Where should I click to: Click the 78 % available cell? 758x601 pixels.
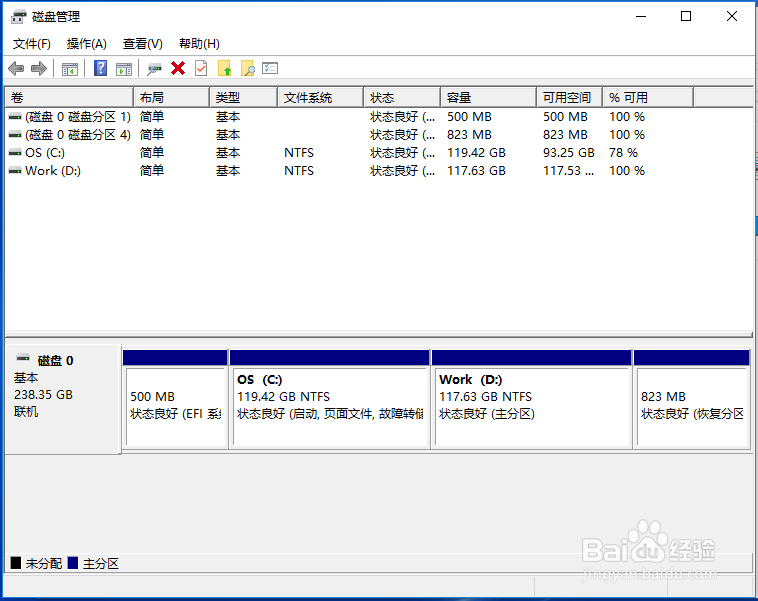pyautogui.click(x=623, y=153)
